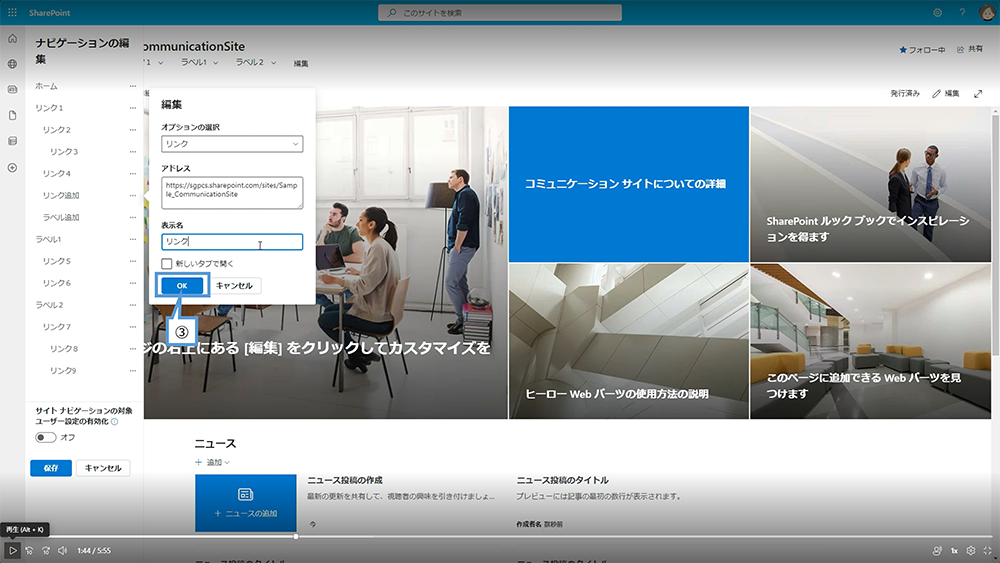Skip forward 10 seconds in video

[46, 550]
